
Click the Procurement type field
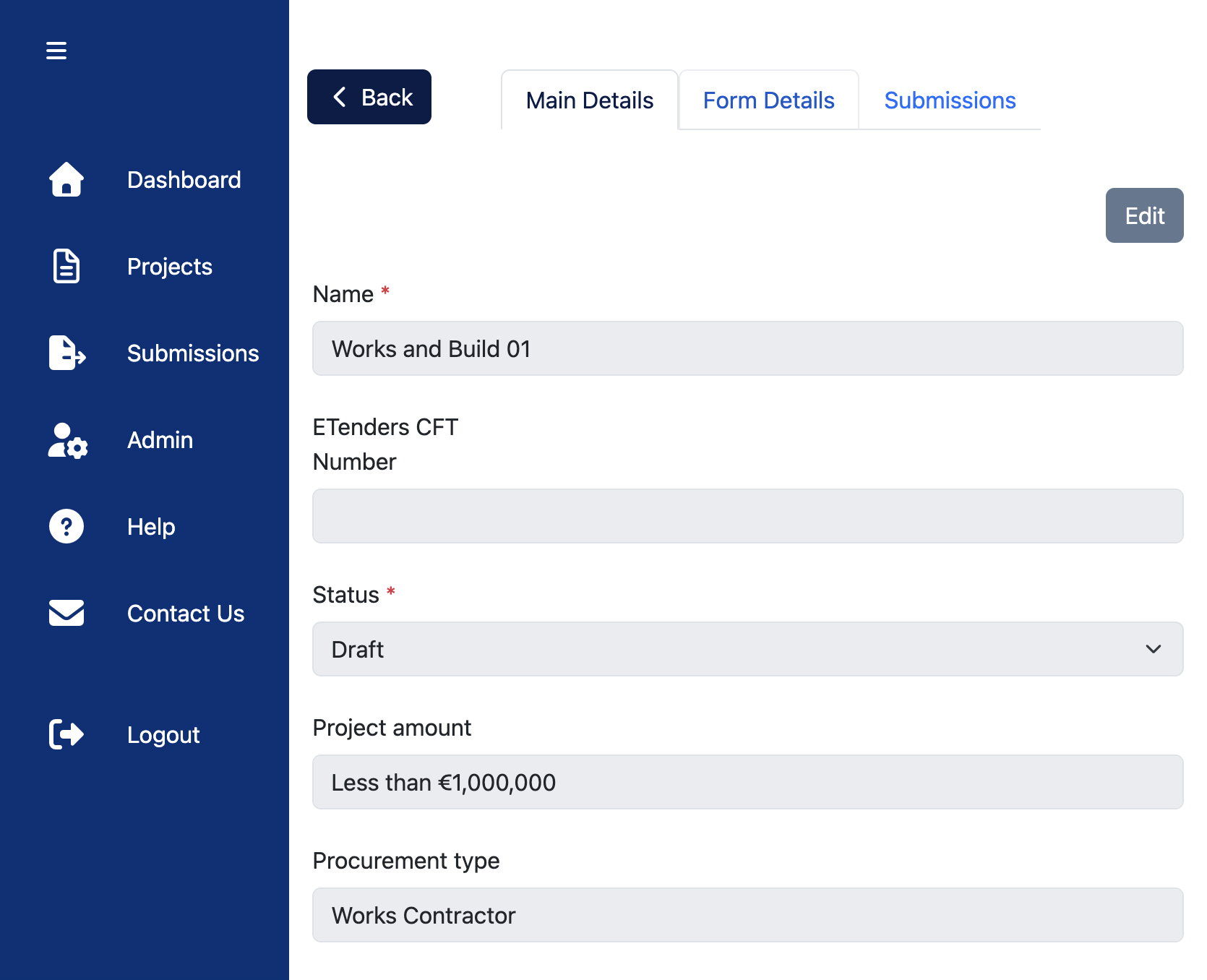click(748, 915)
